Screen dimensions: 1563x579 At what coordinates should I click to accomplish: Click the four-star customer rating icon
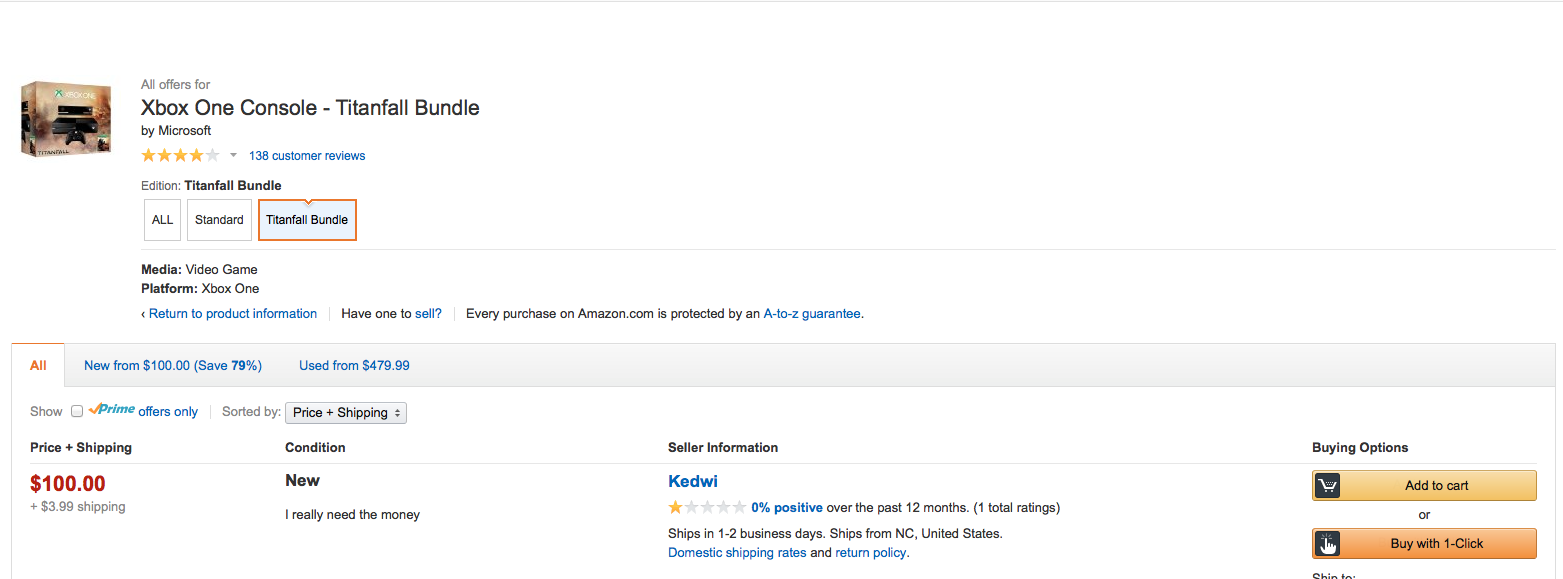(180, 155)
